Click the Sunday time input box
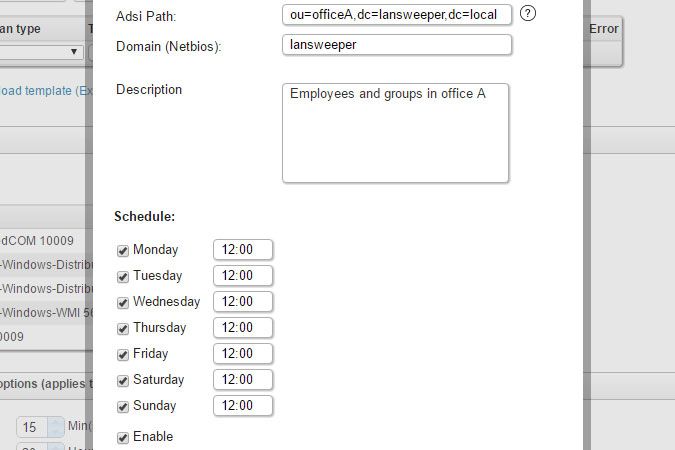 (x=243, y=406)
